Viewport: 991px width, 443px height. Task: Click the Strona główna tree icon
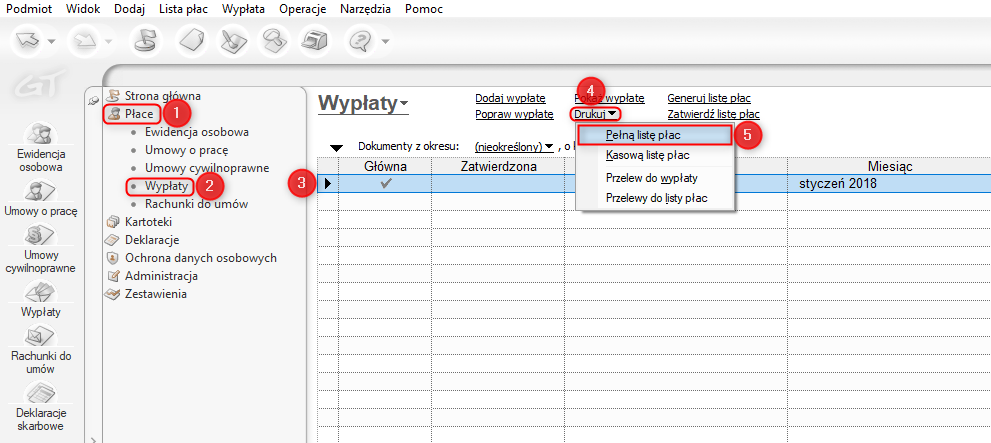click(x=114, y=96)
